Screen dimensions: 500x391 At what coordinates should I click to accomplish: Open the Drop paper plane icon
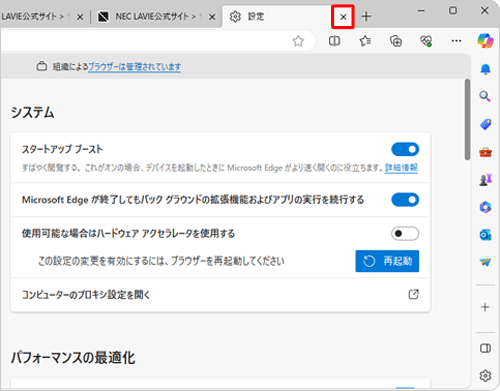point(485,262)
